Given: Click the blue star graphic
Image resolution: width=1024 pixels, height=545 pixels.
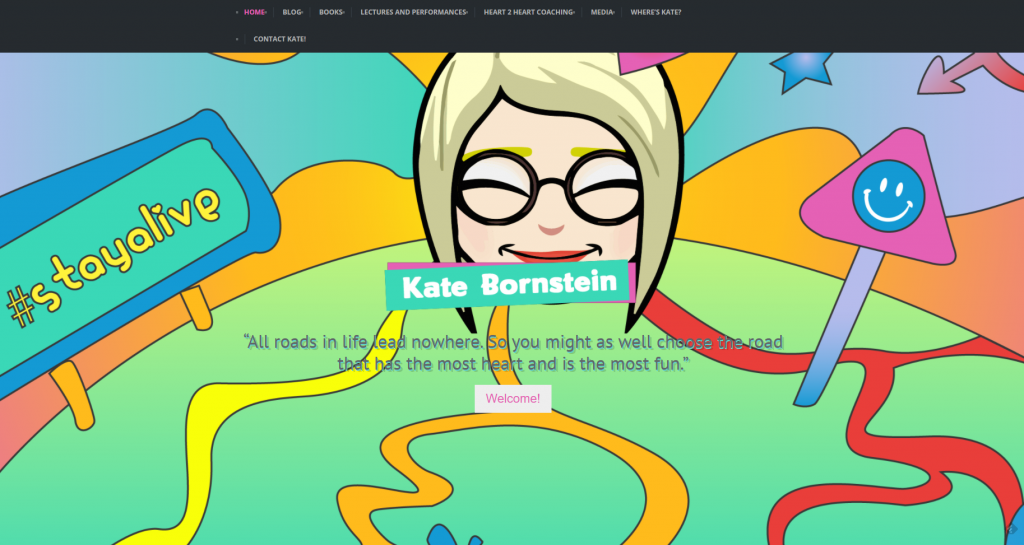Looking at the screenshot, I should 800,68.
